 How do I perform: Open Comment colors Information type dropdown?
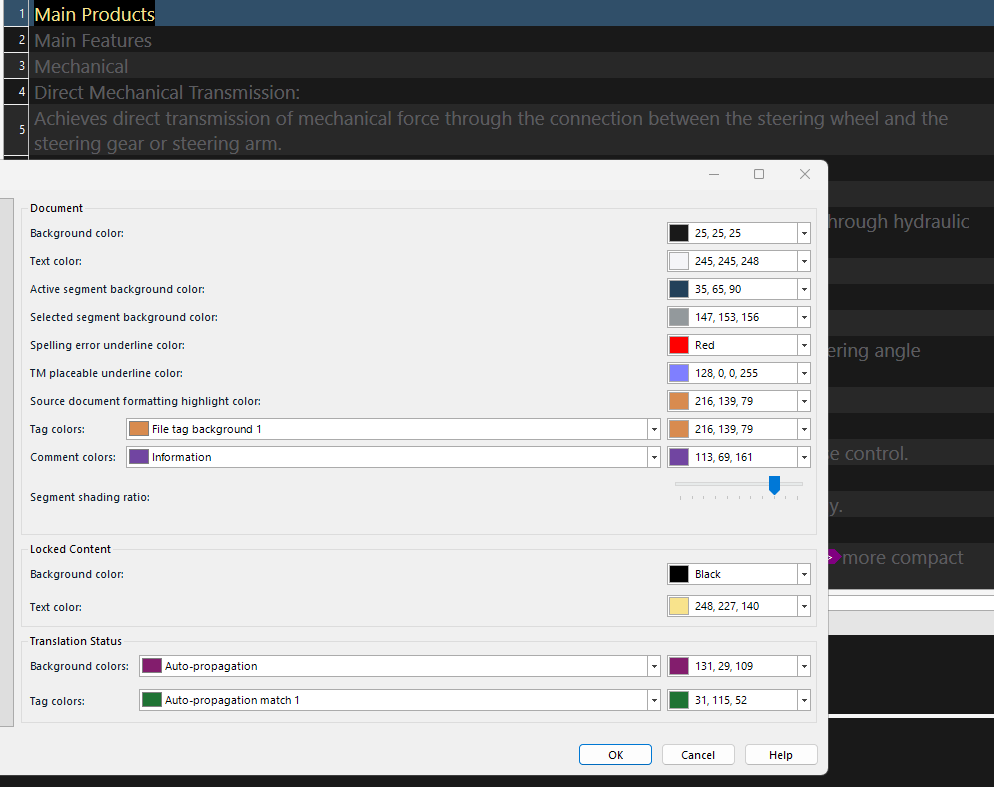click(x=654, y=457)
